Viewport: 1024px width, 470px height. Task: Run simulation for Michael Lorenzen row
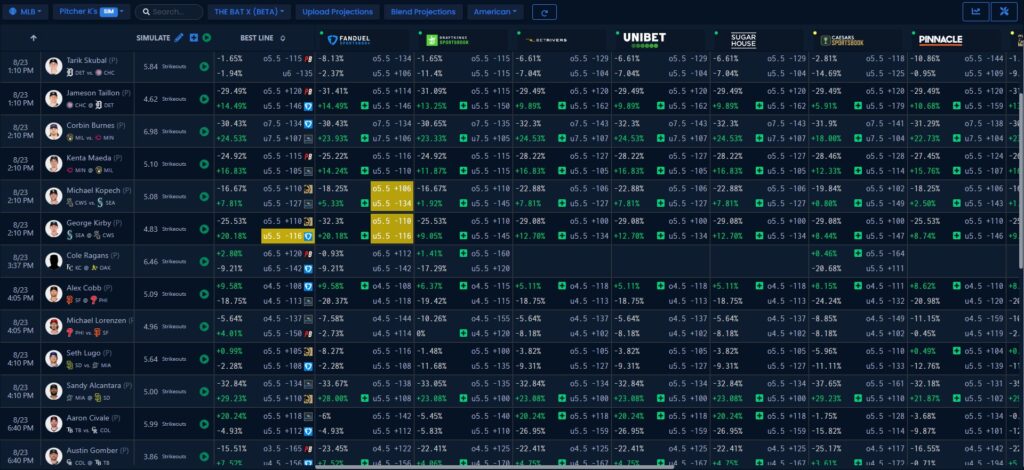point(204,326)
